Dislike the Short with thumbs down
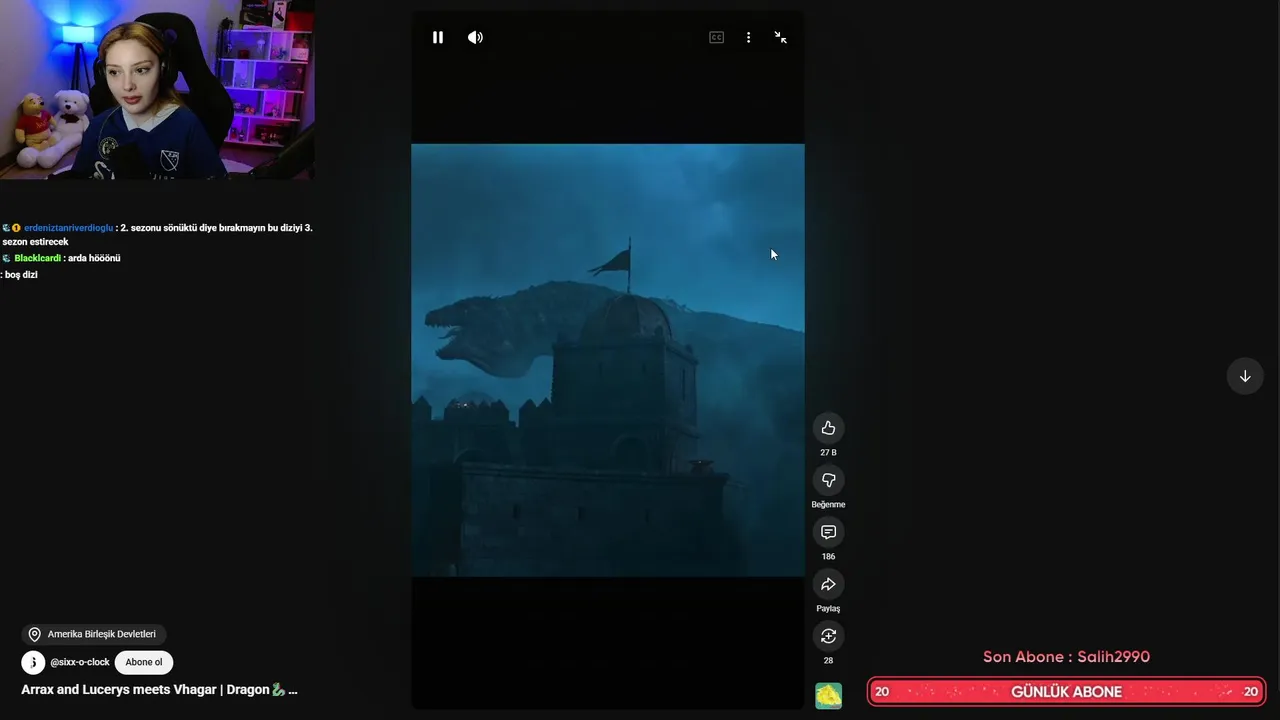The width and height of the screenshot is (1280, 720). point(828,480)
